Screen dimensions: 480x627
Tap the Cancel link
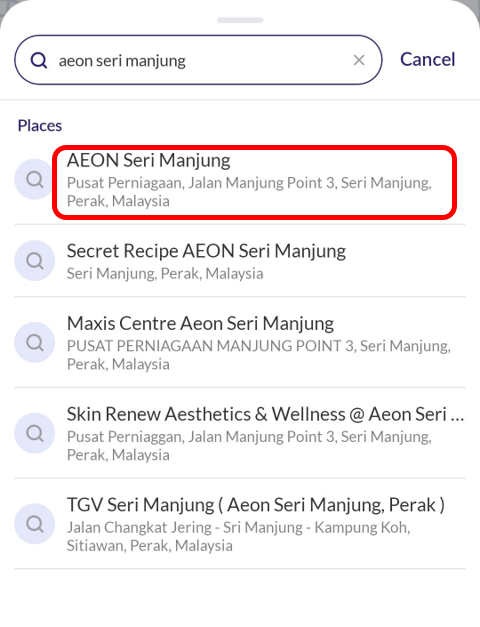coord(428,59)
